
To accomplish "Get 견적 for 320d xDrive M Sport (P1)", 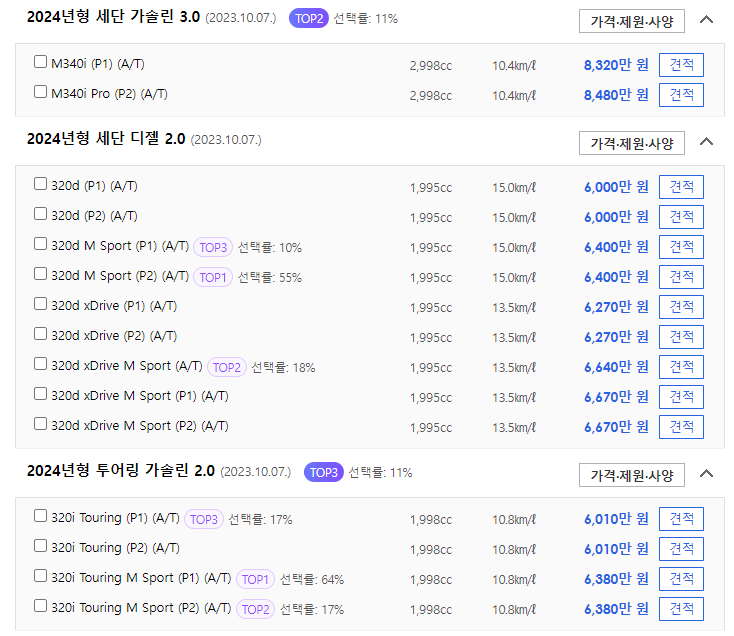I will pos(681,397).
